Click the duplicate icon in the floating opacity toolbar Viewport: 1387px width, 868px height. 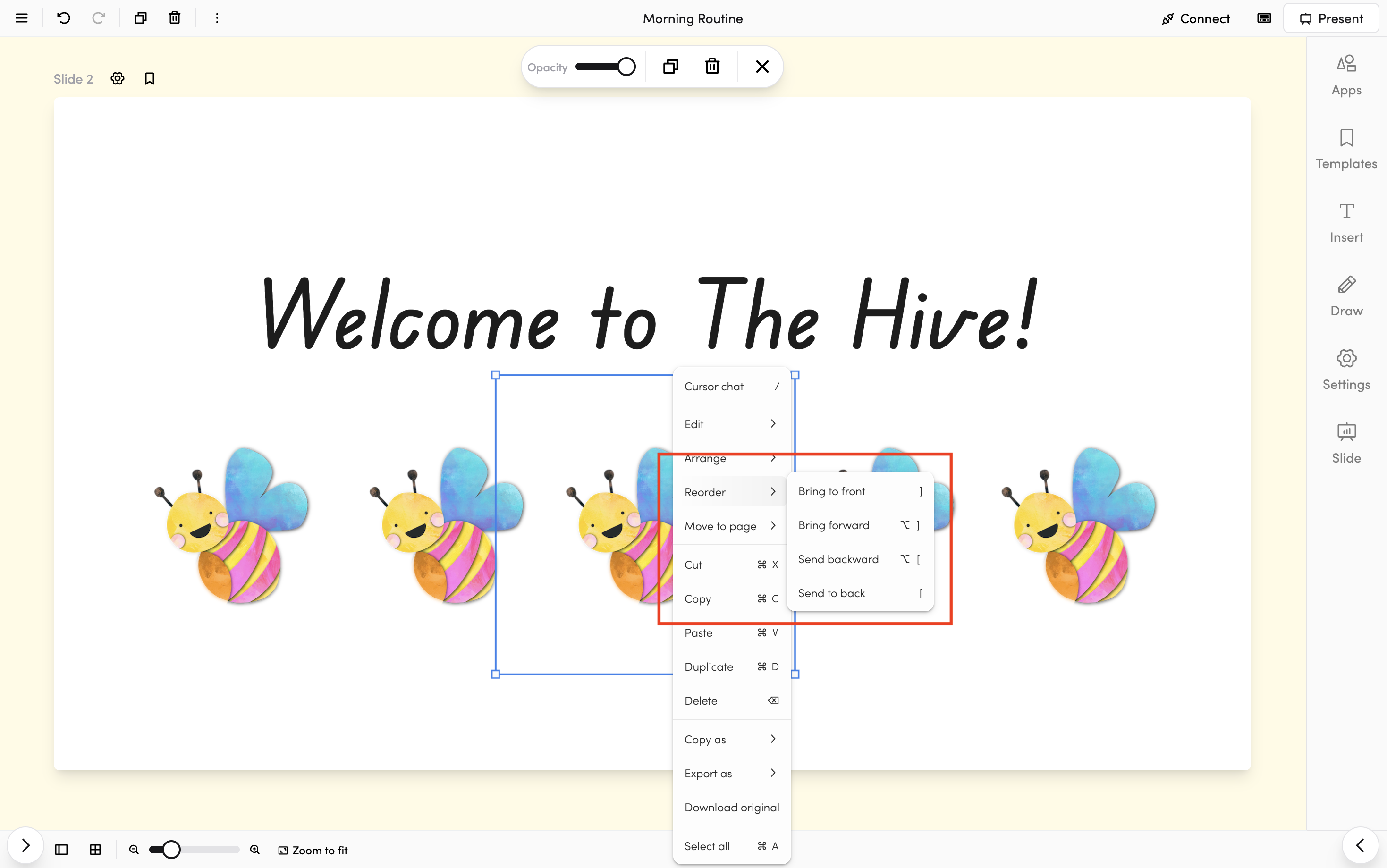tap(670, 67)
